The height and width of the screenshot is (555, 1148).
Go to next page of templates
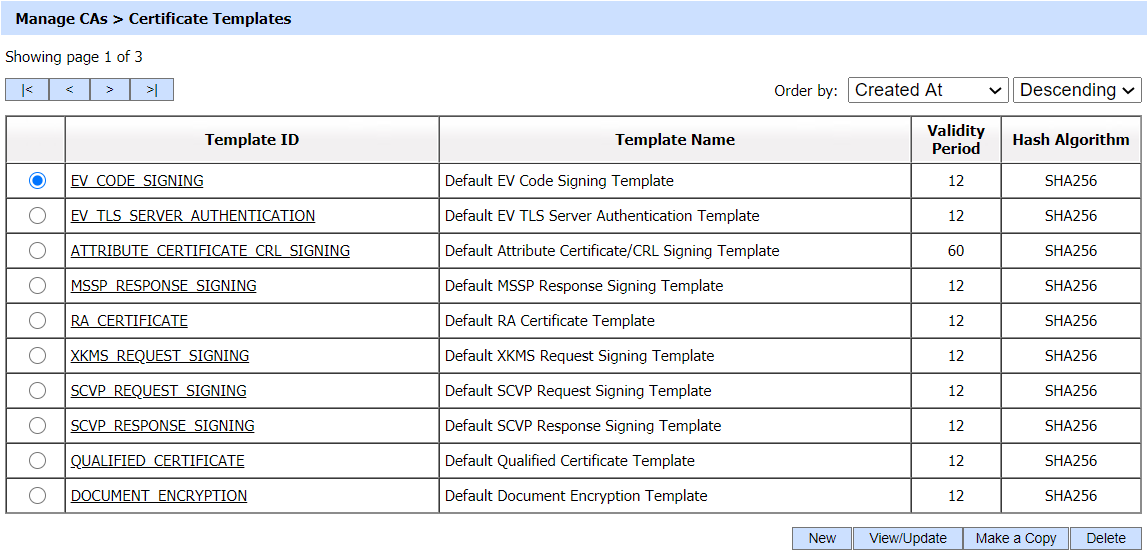point(110,90)
